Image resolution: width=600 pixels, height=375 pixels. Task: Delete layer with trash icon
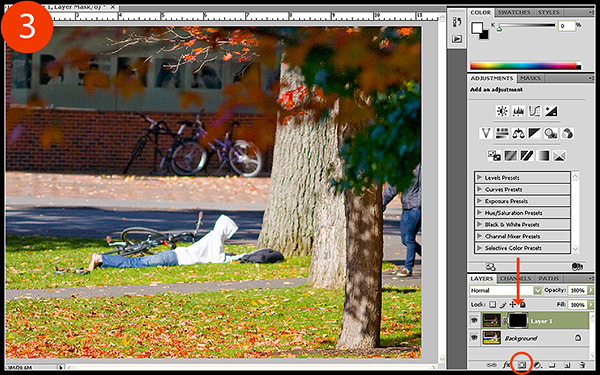coord(582,365)
